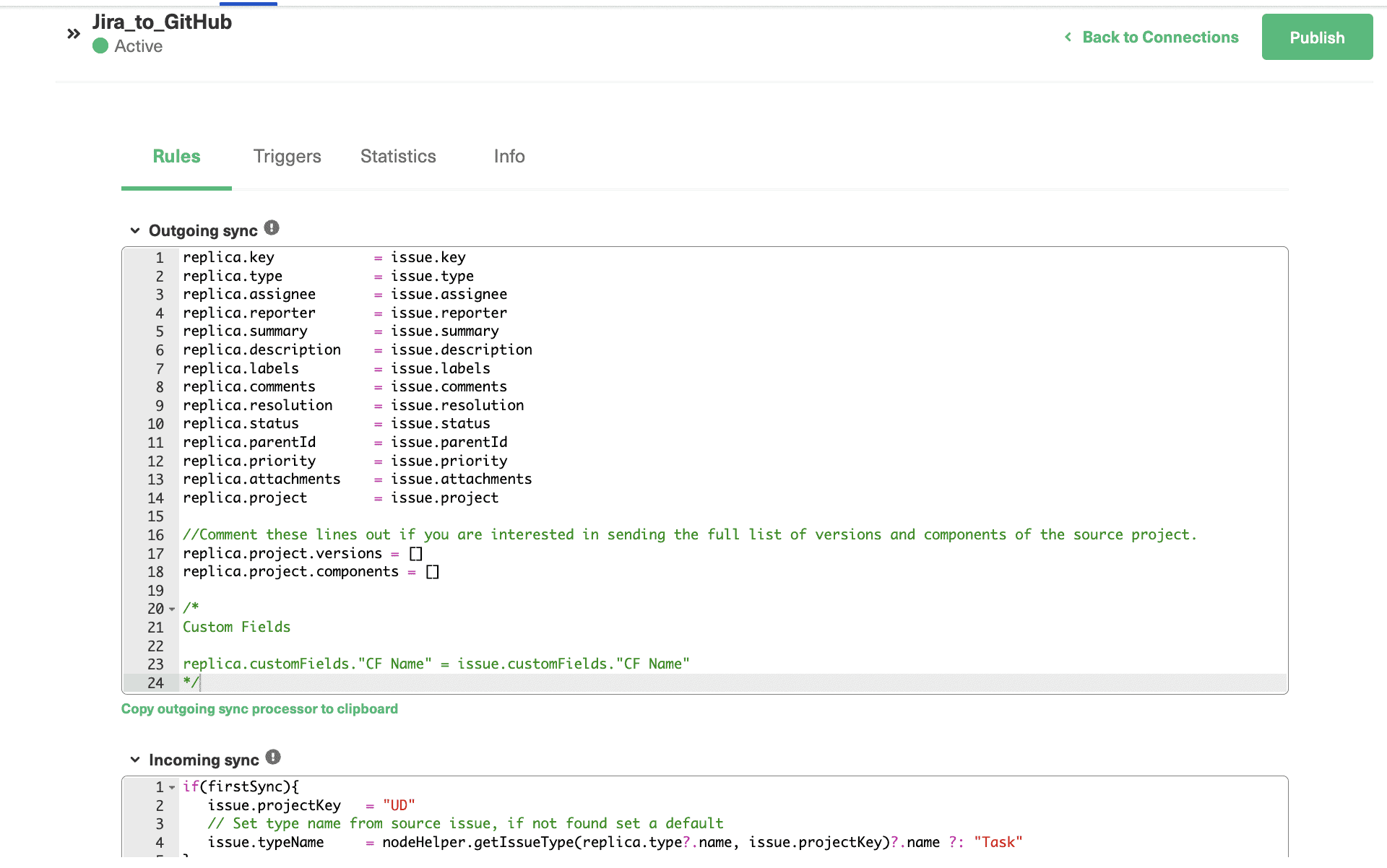Image resolution: width=1387 pixels, height=868 pixels.
Task: Open the Info tab
Action: coord(509,156)
